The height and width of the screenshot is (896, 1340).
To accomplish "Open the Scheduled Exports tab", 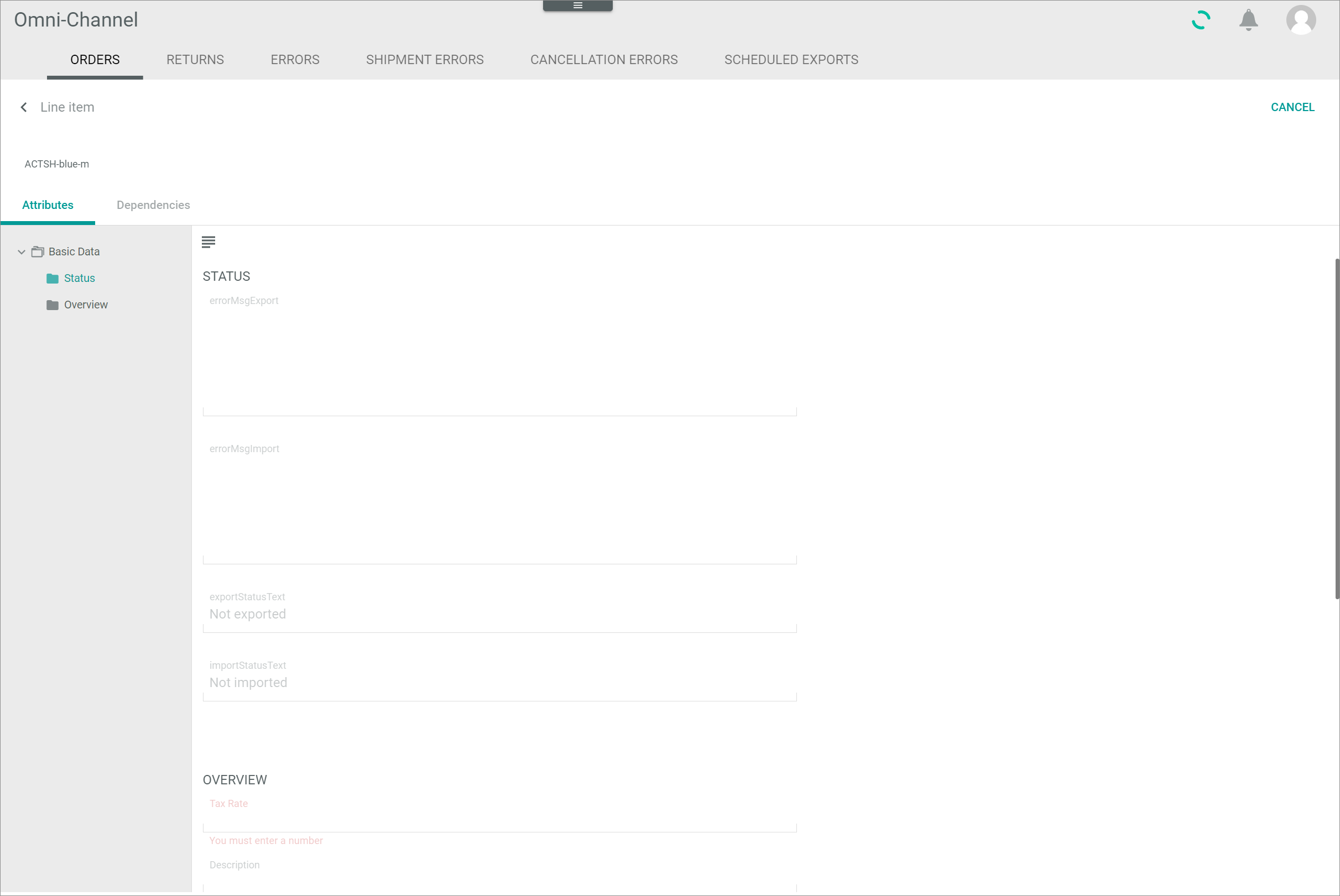I will pos(791,60).
